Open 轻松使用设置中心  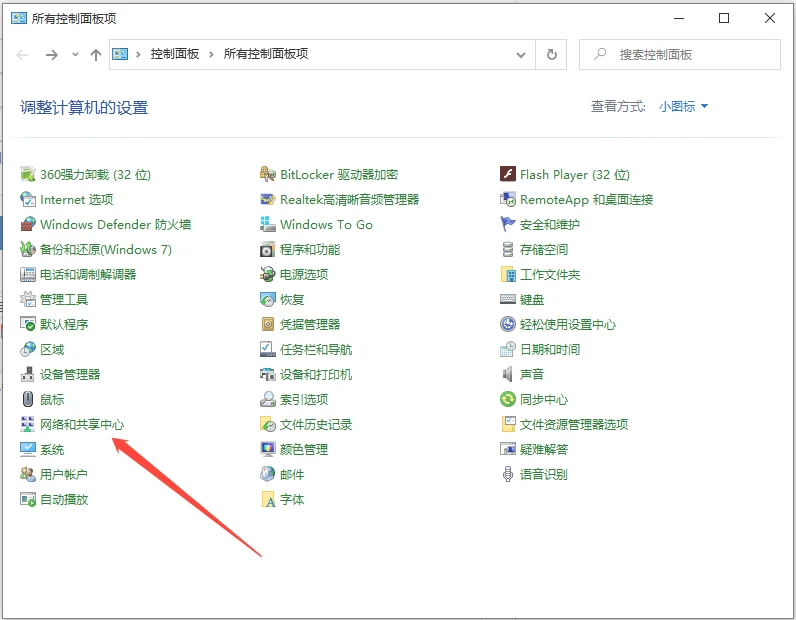568,324
